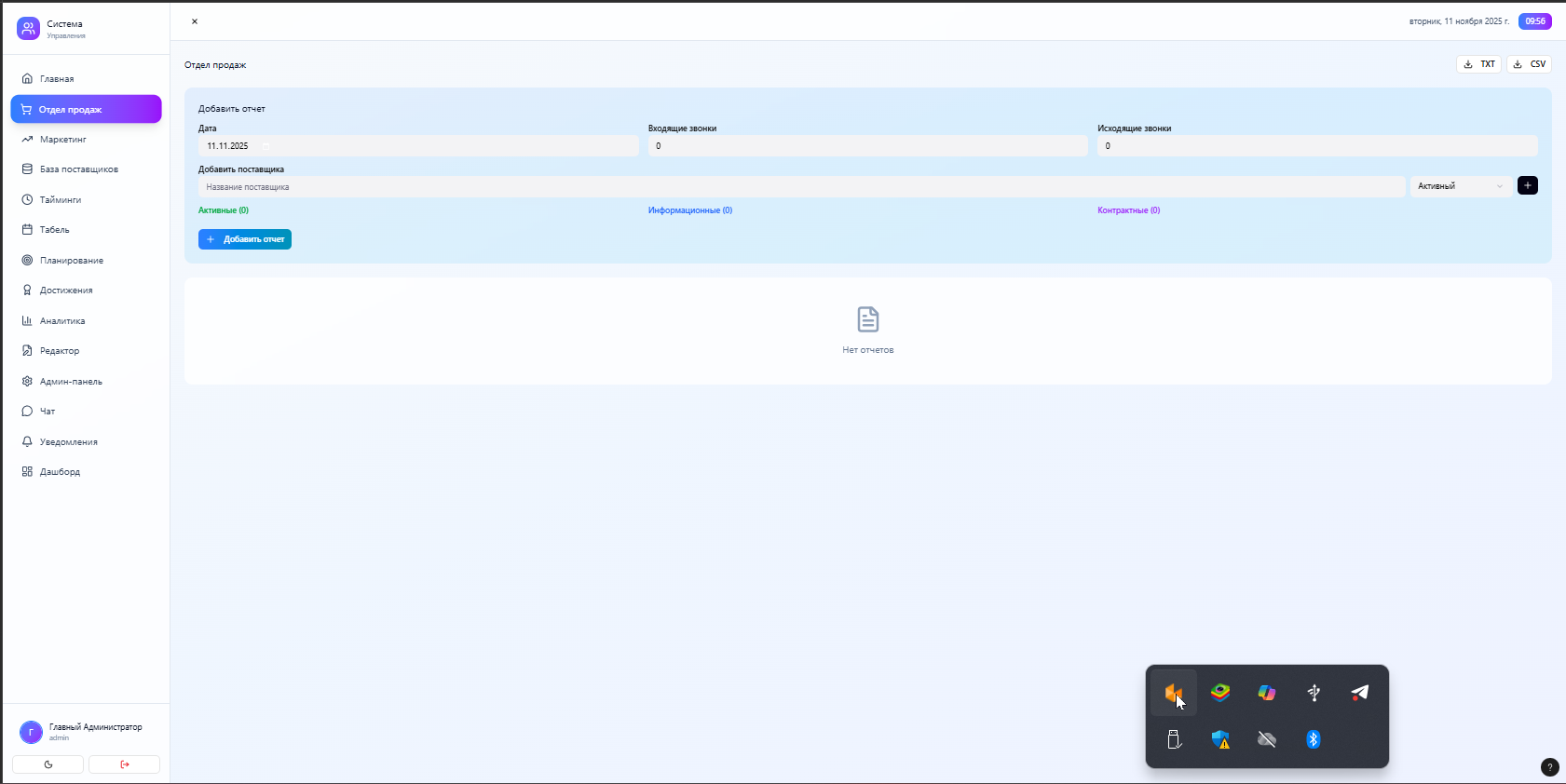The width and height of the screenshot is (1566, 784).
Task: Click the Редактор file edit icon
Action: (x=27, y=351)
